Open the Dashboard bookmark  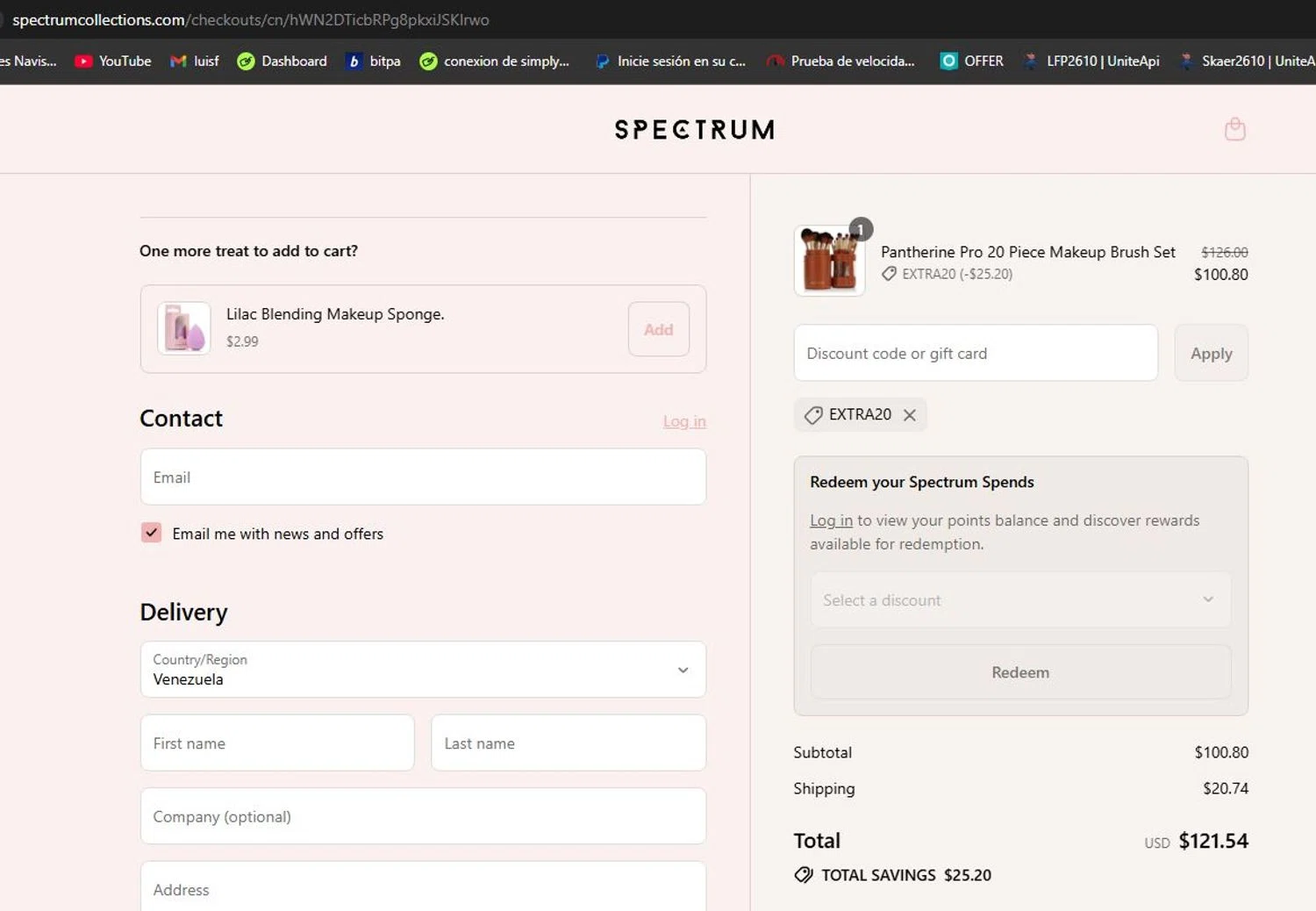tap(283, 61)
